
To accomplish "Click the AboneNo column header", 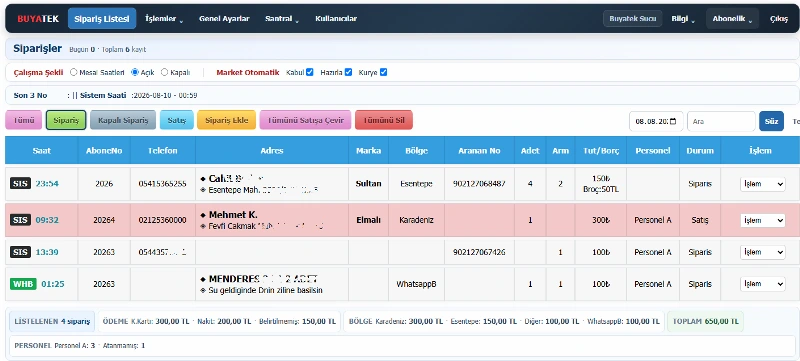I will [104, 150].
